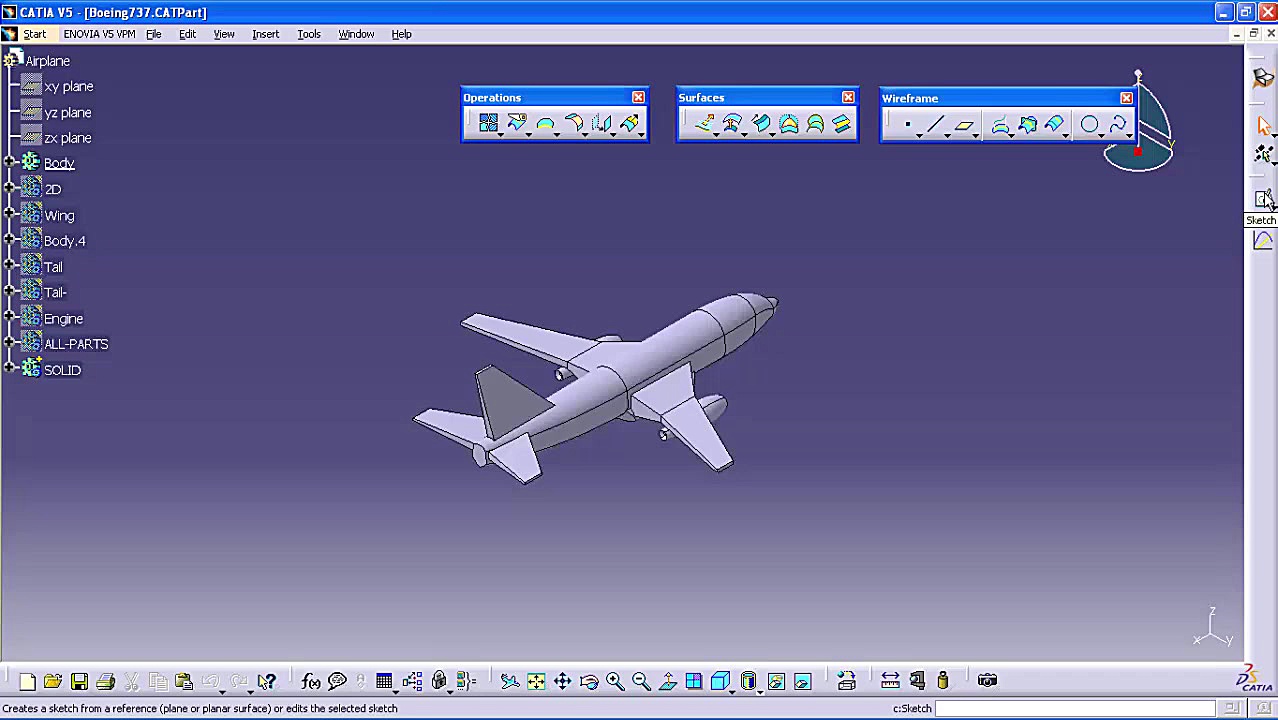Close the Surfaces toolbar
Screen dimensions: 1278x720
[x=848, y=97]
